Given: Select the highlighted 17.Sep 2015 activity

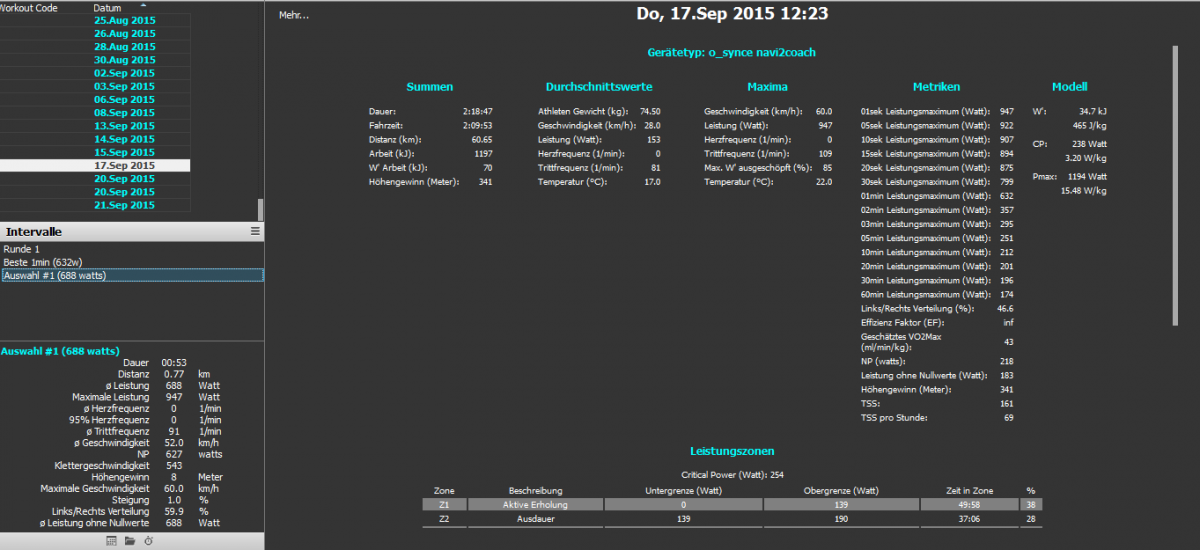Looking at the screenshot, I should [124, 165].
